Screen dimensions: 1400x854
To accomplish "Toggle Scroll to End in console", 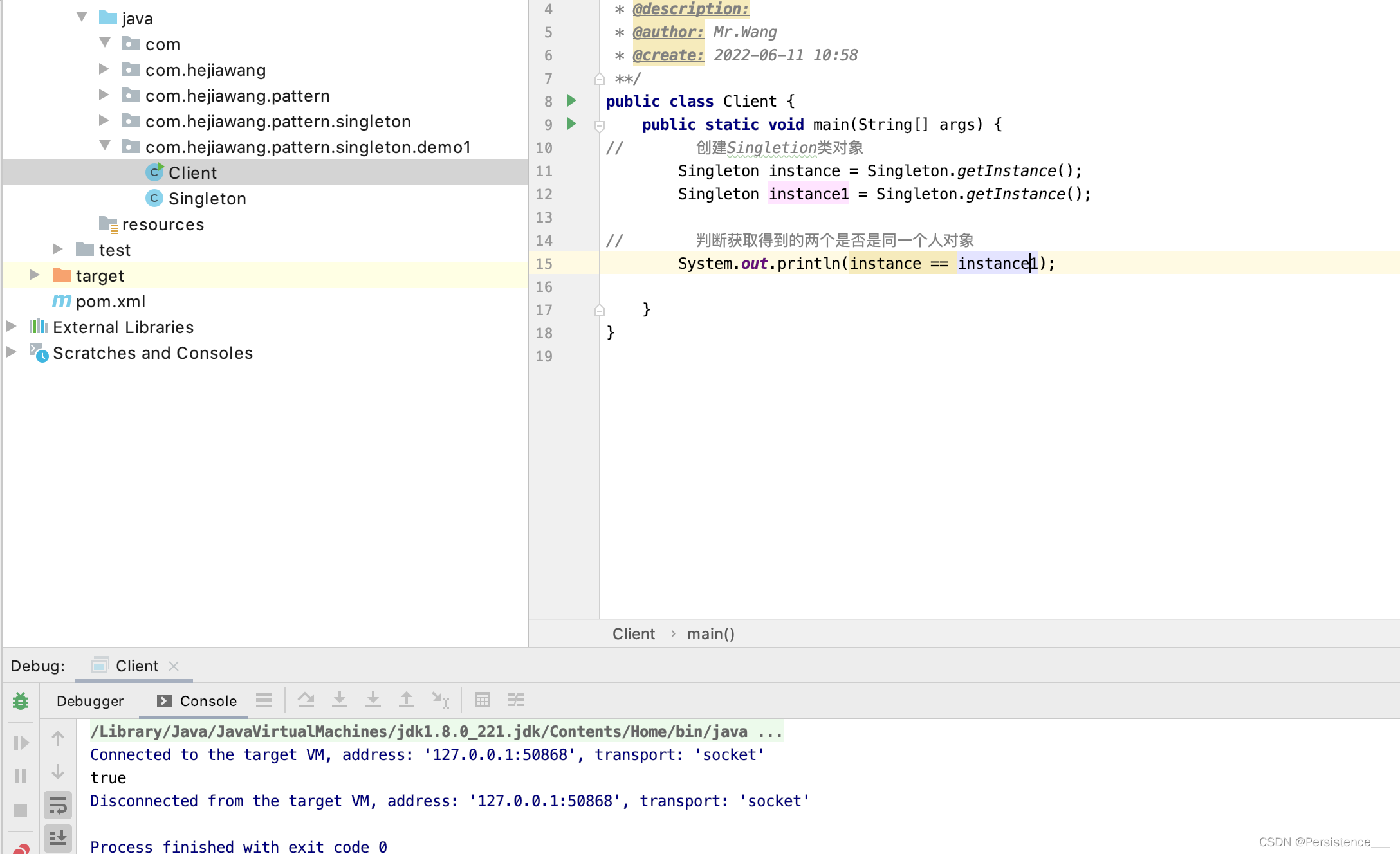I will pos(58,838).
